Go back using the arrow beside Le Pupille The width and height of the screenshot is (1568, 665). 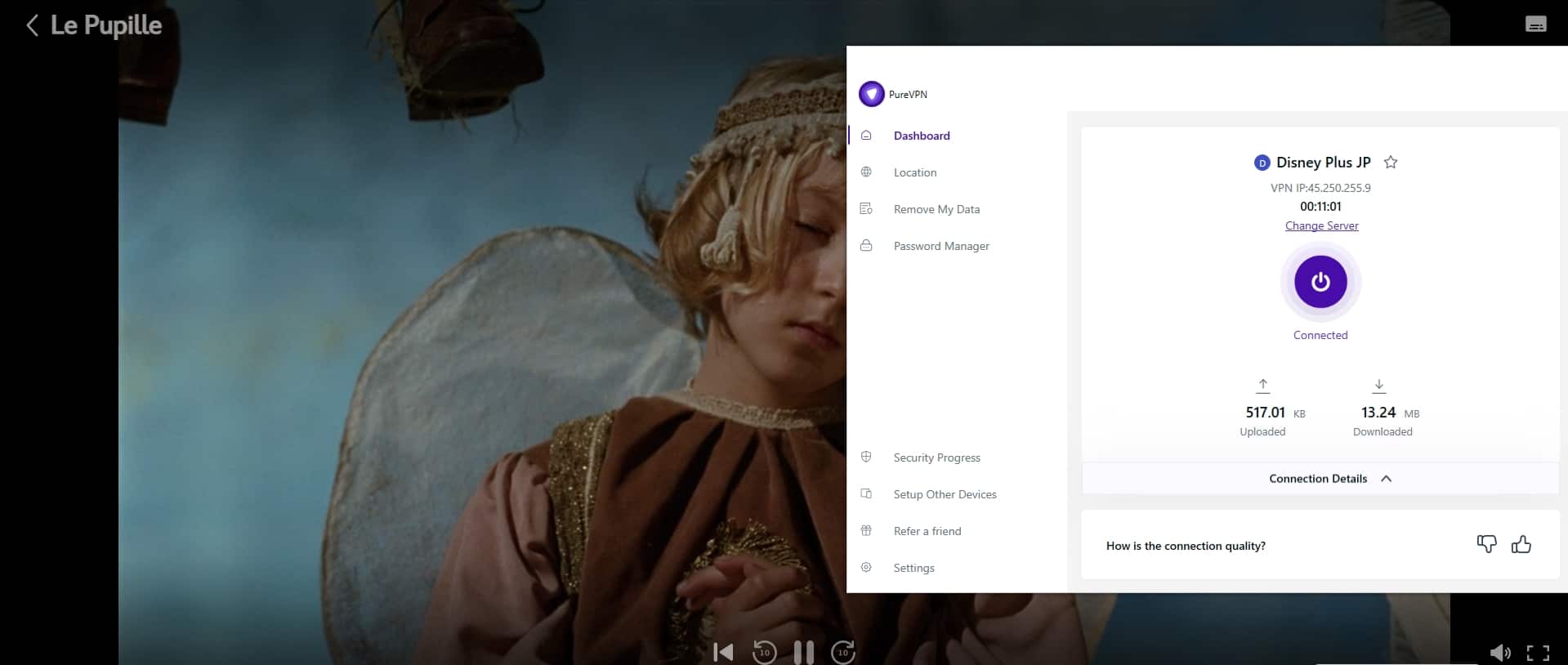32,25
